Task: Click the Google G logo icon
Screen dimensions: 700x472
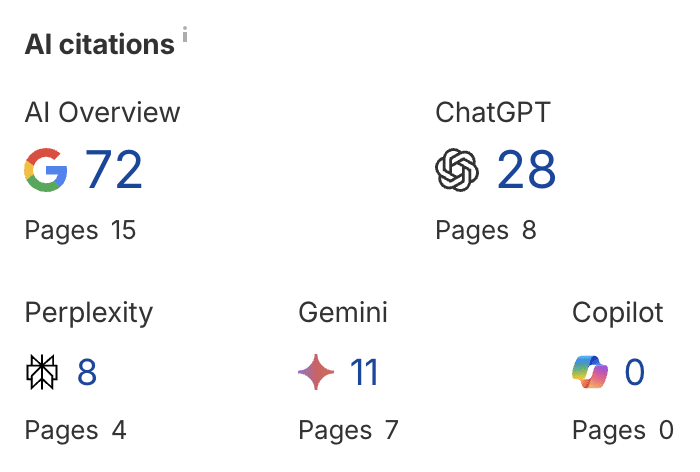Action: (46, 170)
